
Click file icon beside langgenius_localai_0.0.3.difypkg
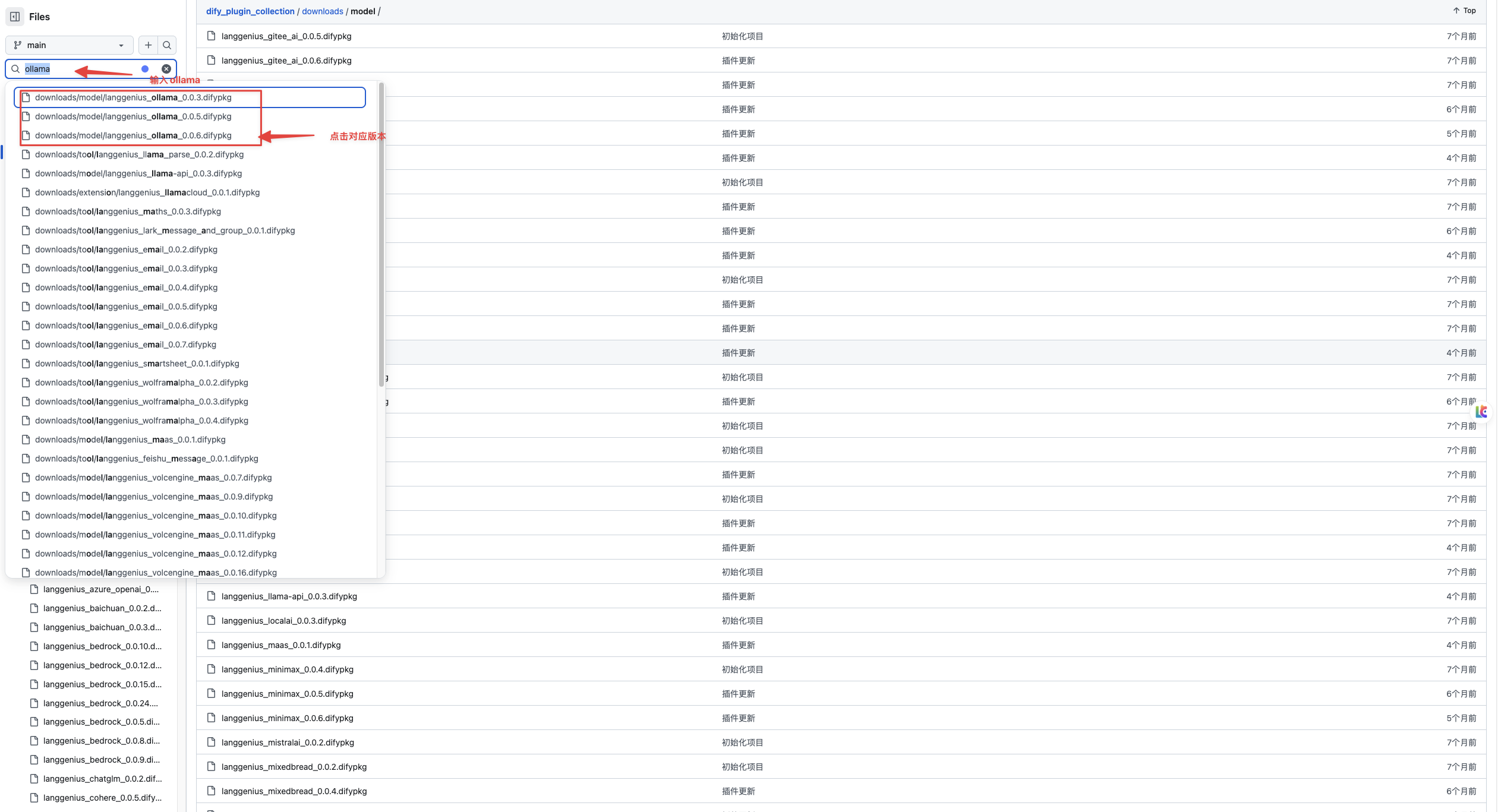click(211, 620)
